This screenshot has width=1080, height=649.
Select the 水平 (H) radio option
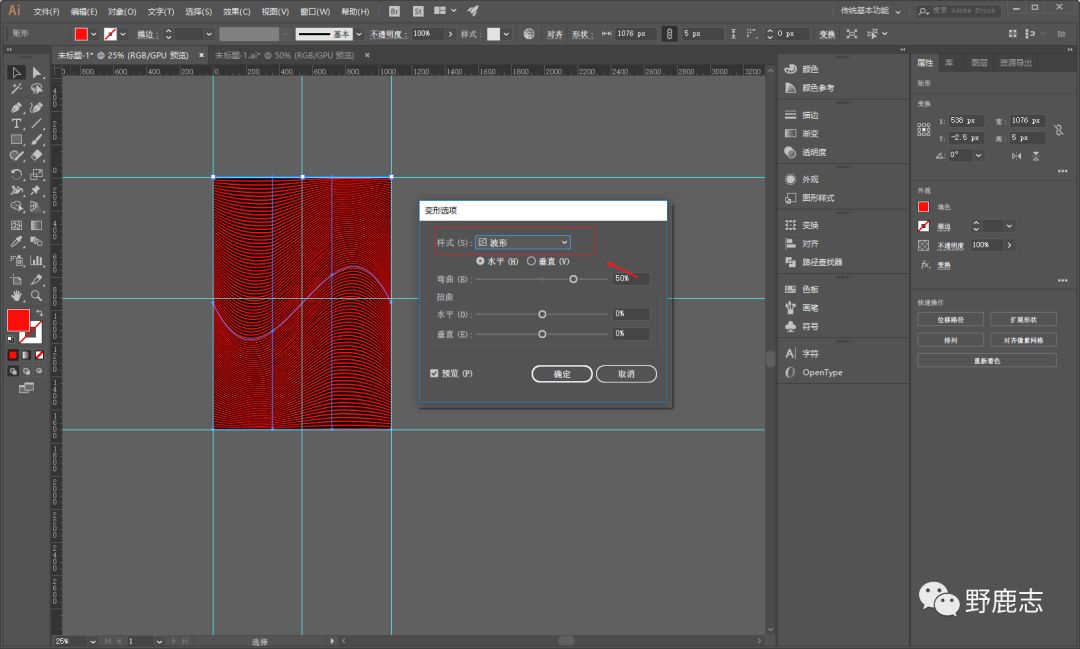tap(481, 261)
